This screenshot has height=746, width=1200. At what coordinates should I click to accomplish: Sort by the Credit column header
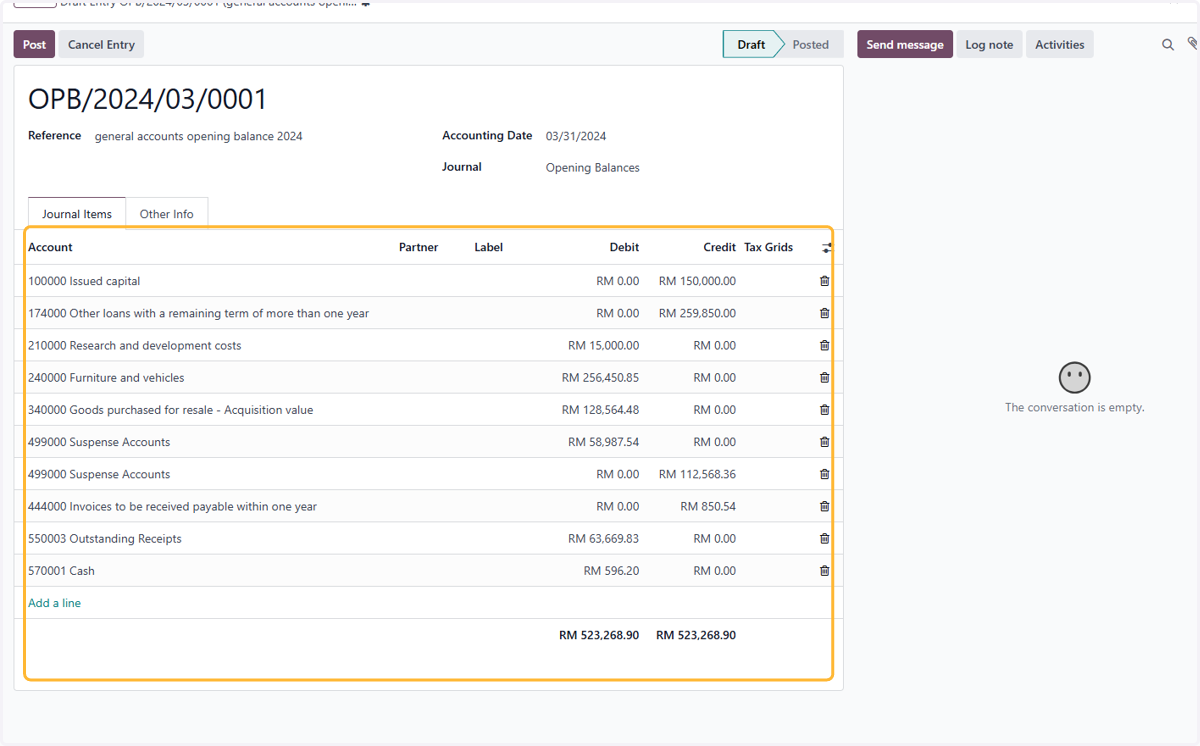click(719, 247)
